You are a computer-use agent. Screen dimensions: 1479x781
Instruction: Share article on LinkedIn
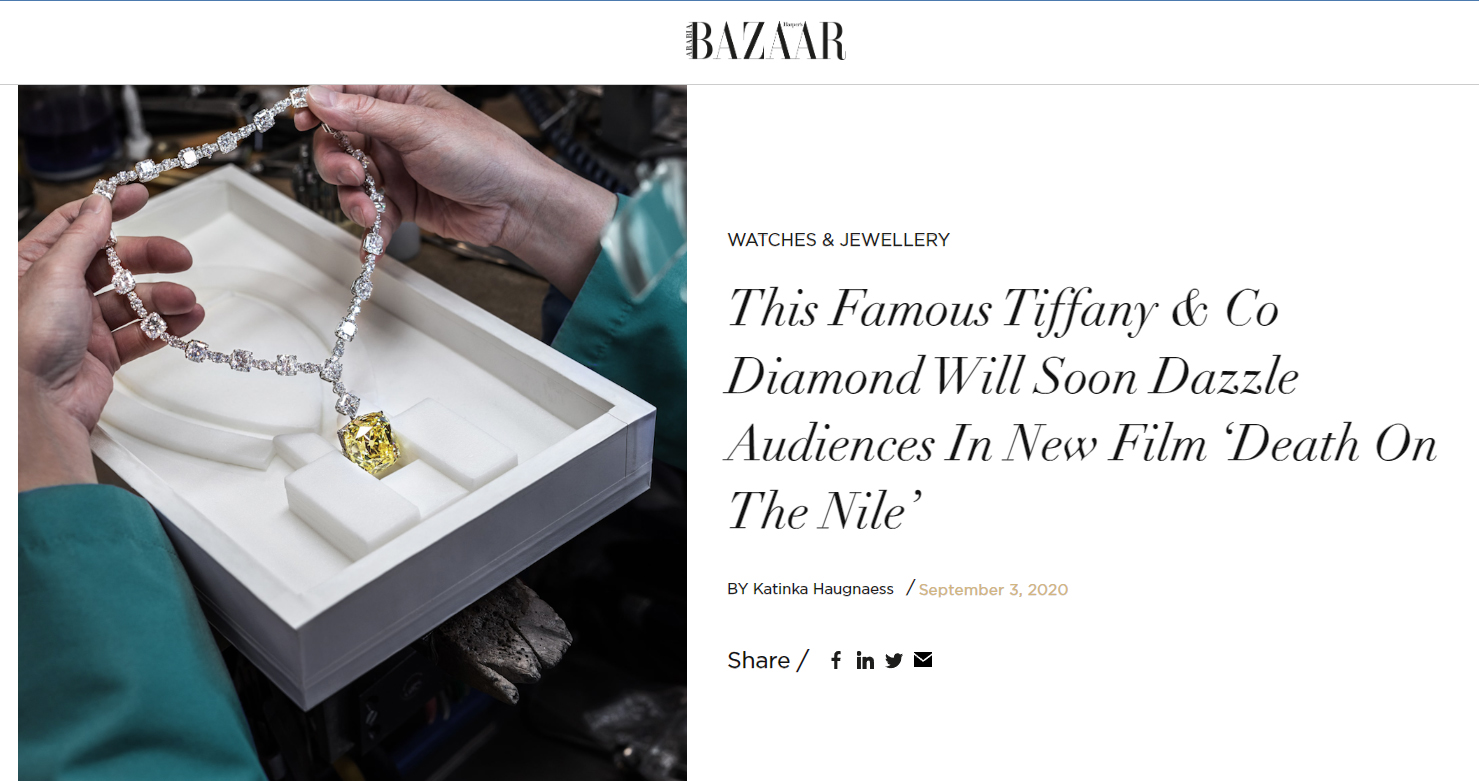pos(865,660)
